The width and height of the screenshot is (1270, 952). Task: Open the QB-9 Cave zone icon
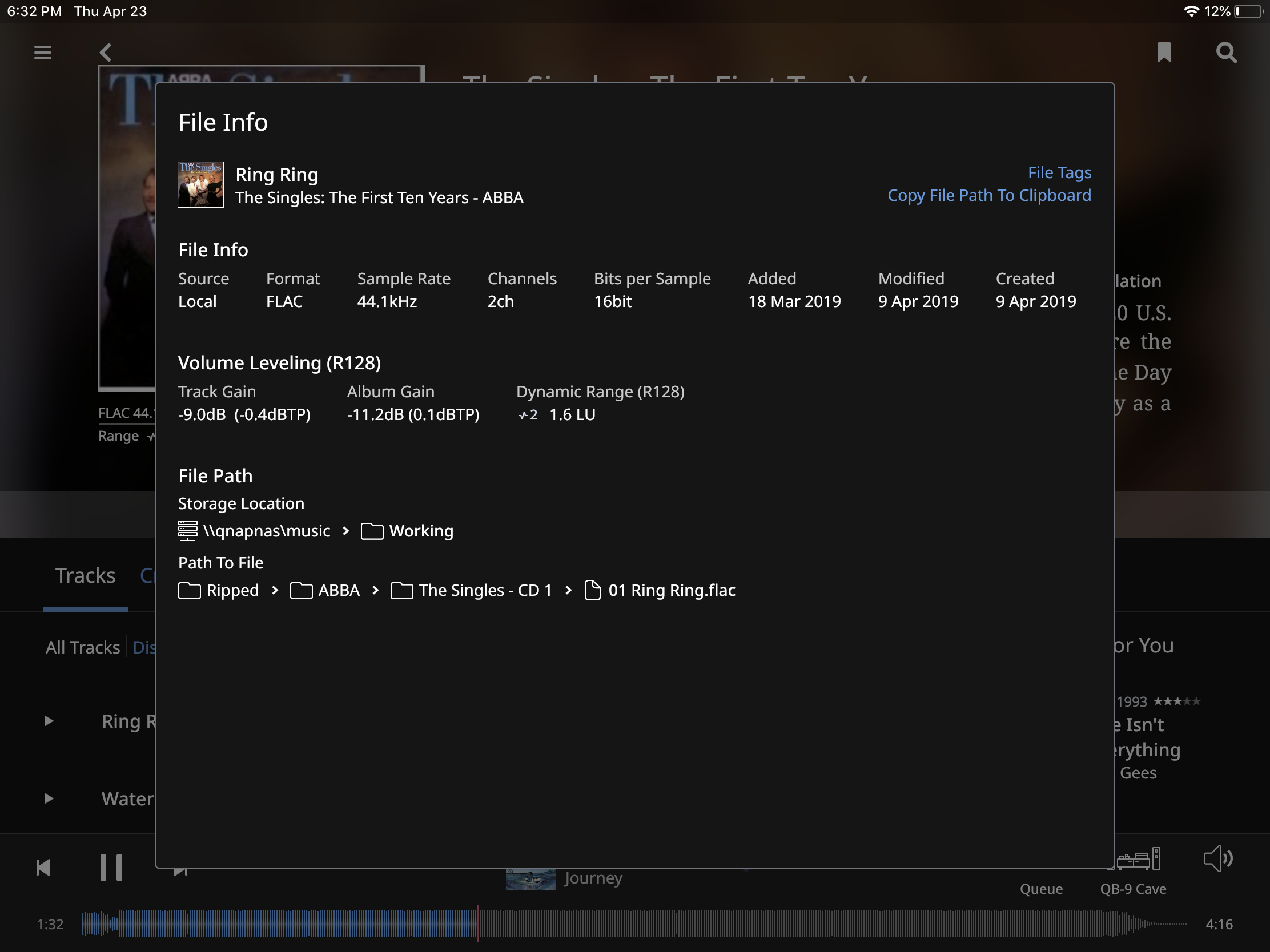[x=1139, y=859]
